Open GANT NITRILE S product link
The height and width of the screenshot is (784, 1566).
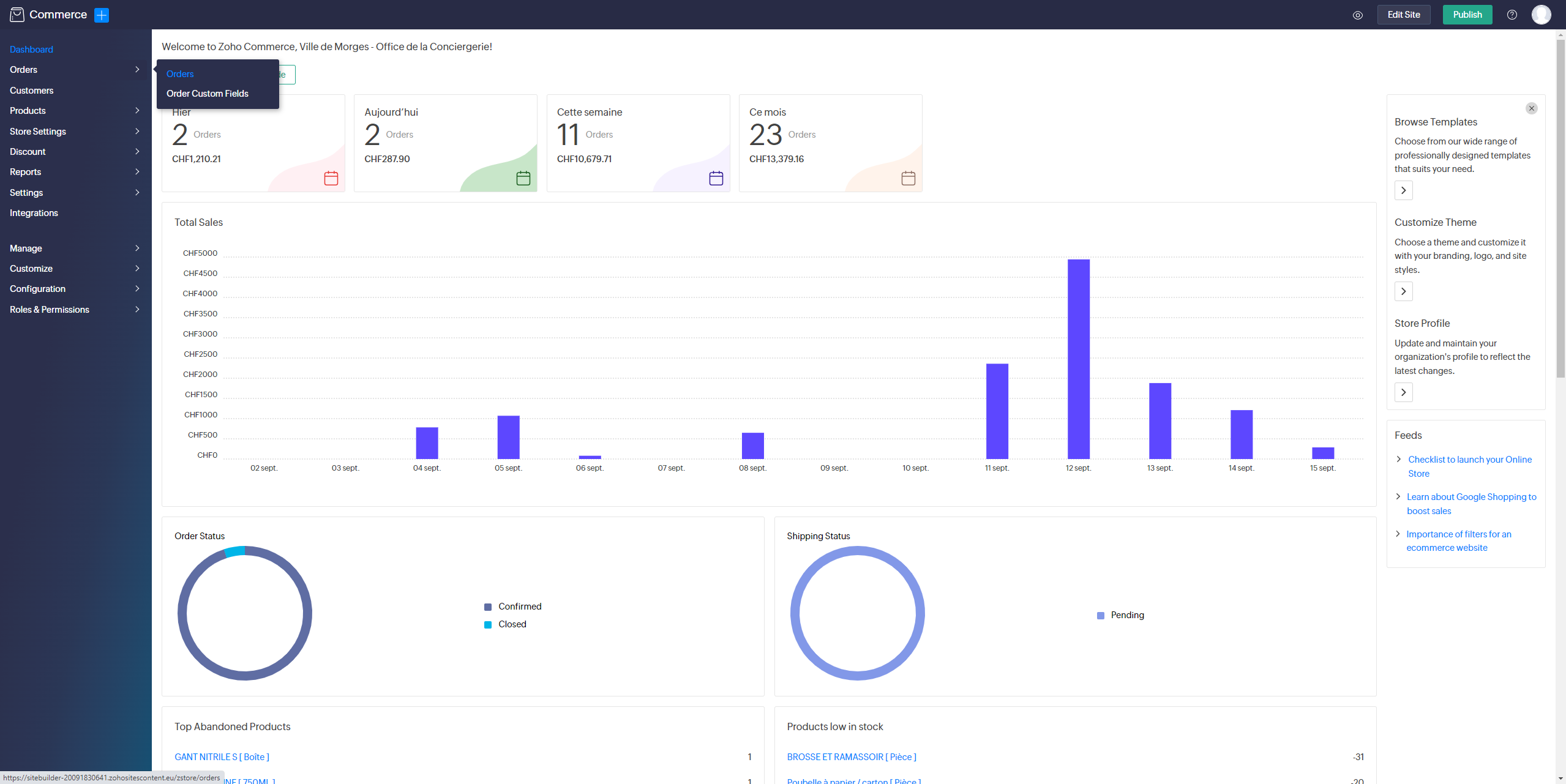(x=222, y=757)
